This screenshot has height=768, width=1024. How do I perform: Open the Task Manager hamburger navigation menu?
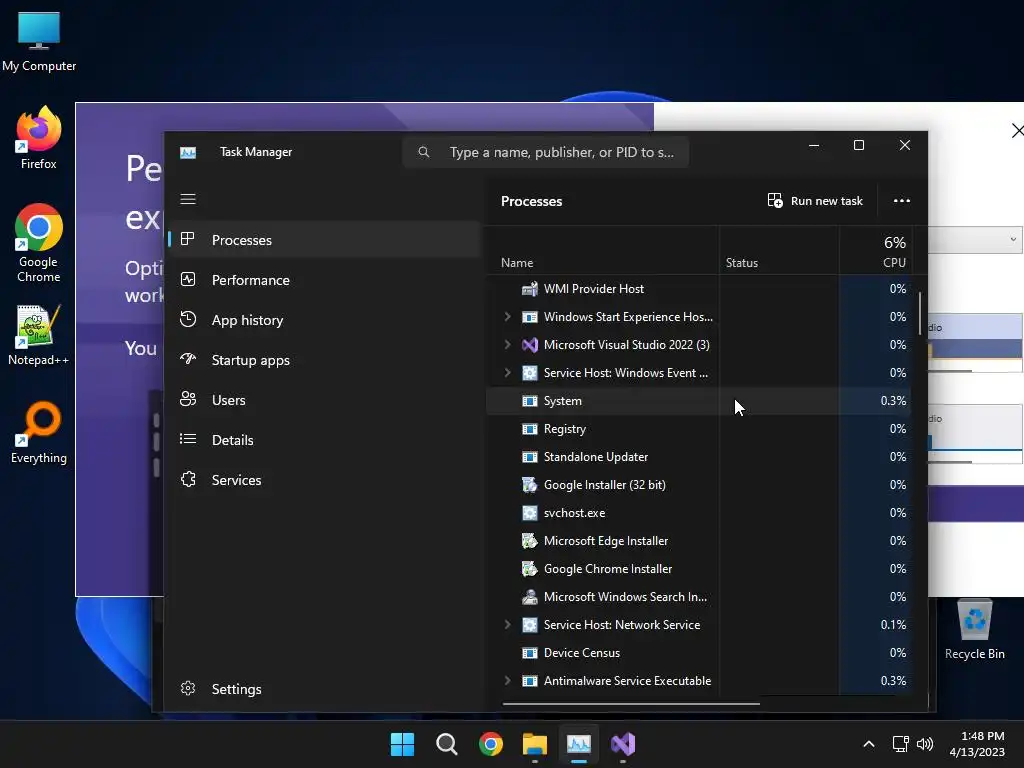(188, 199)
